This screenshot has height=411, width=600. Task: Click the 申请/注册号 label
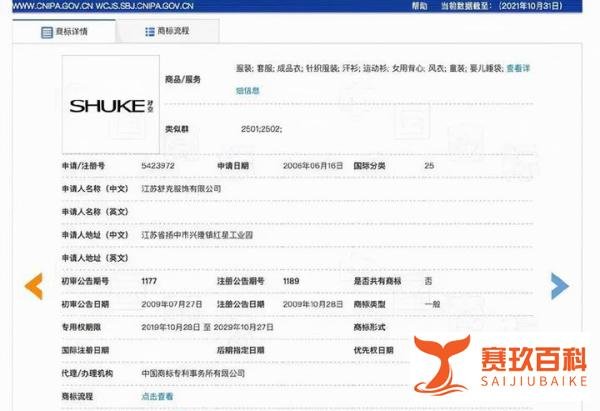pyautogui.click(x=83, y=166)
